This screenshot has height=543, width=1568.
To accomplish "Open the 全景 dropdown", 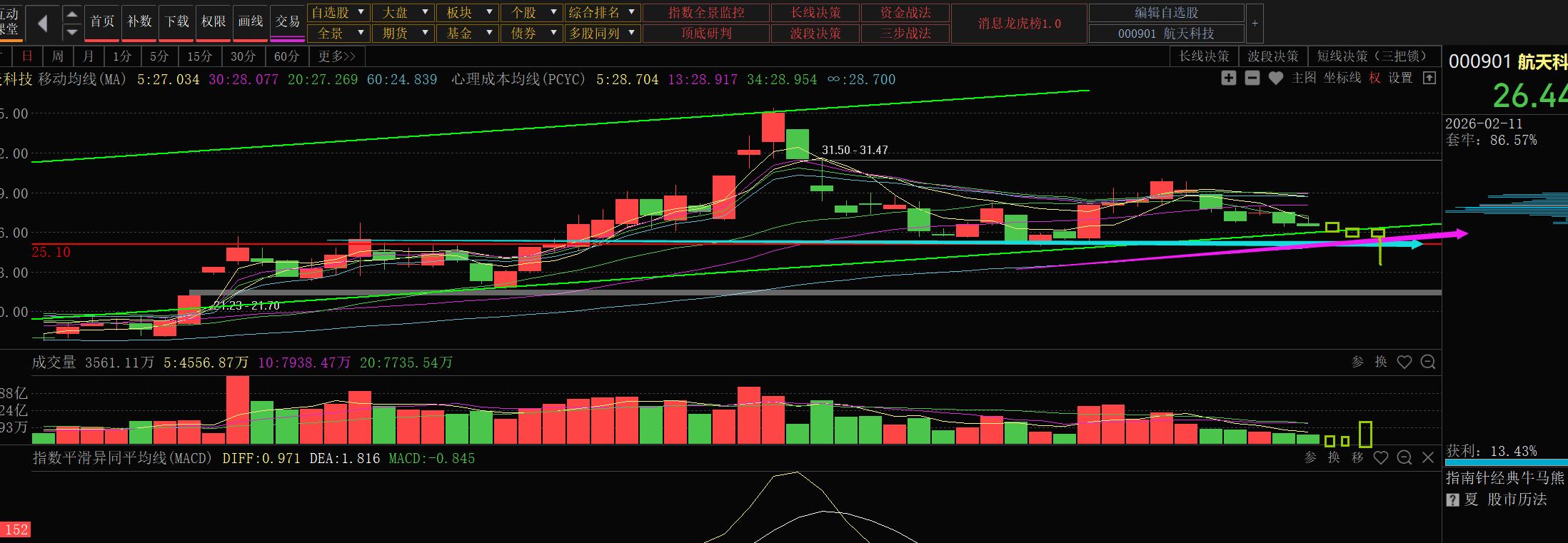I will (x=338, y=34).
